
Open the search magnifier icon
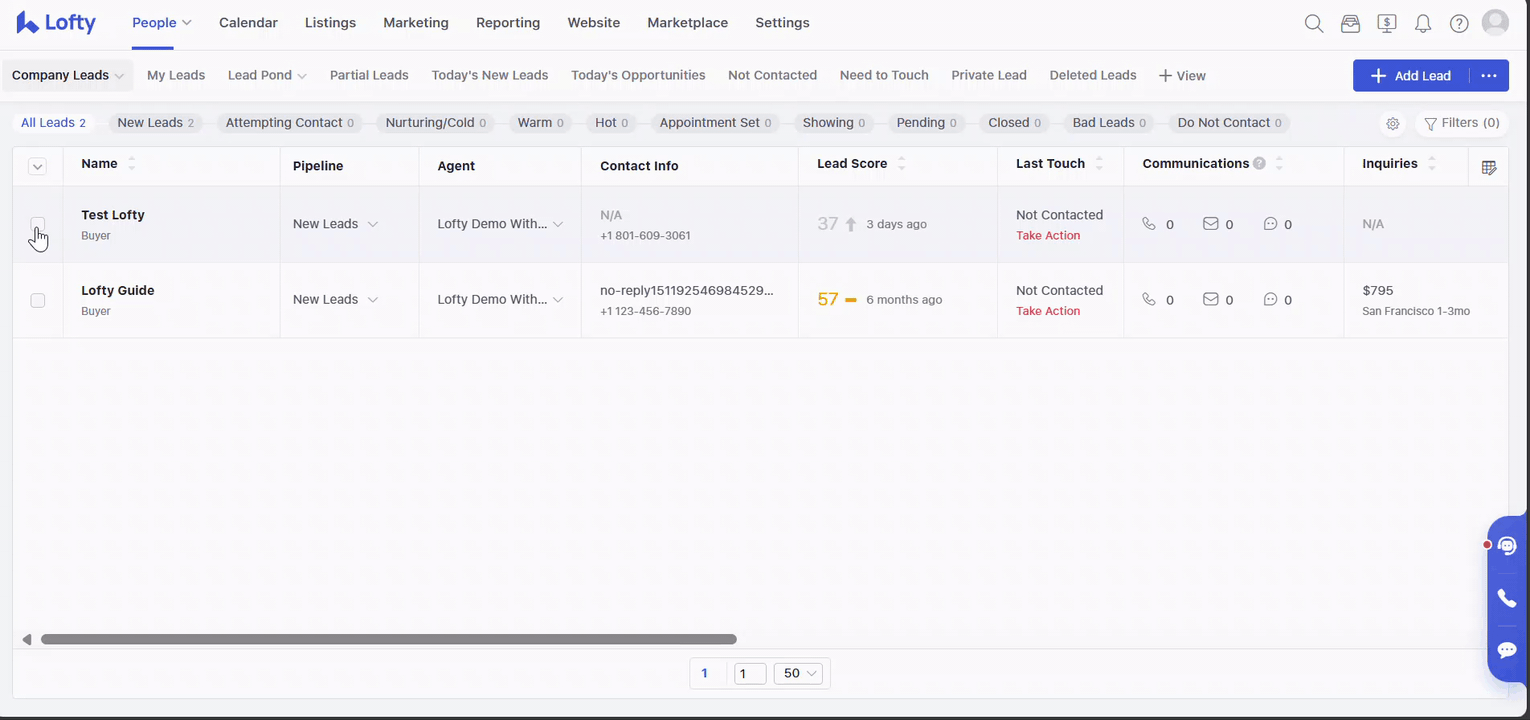point(1314,23)
